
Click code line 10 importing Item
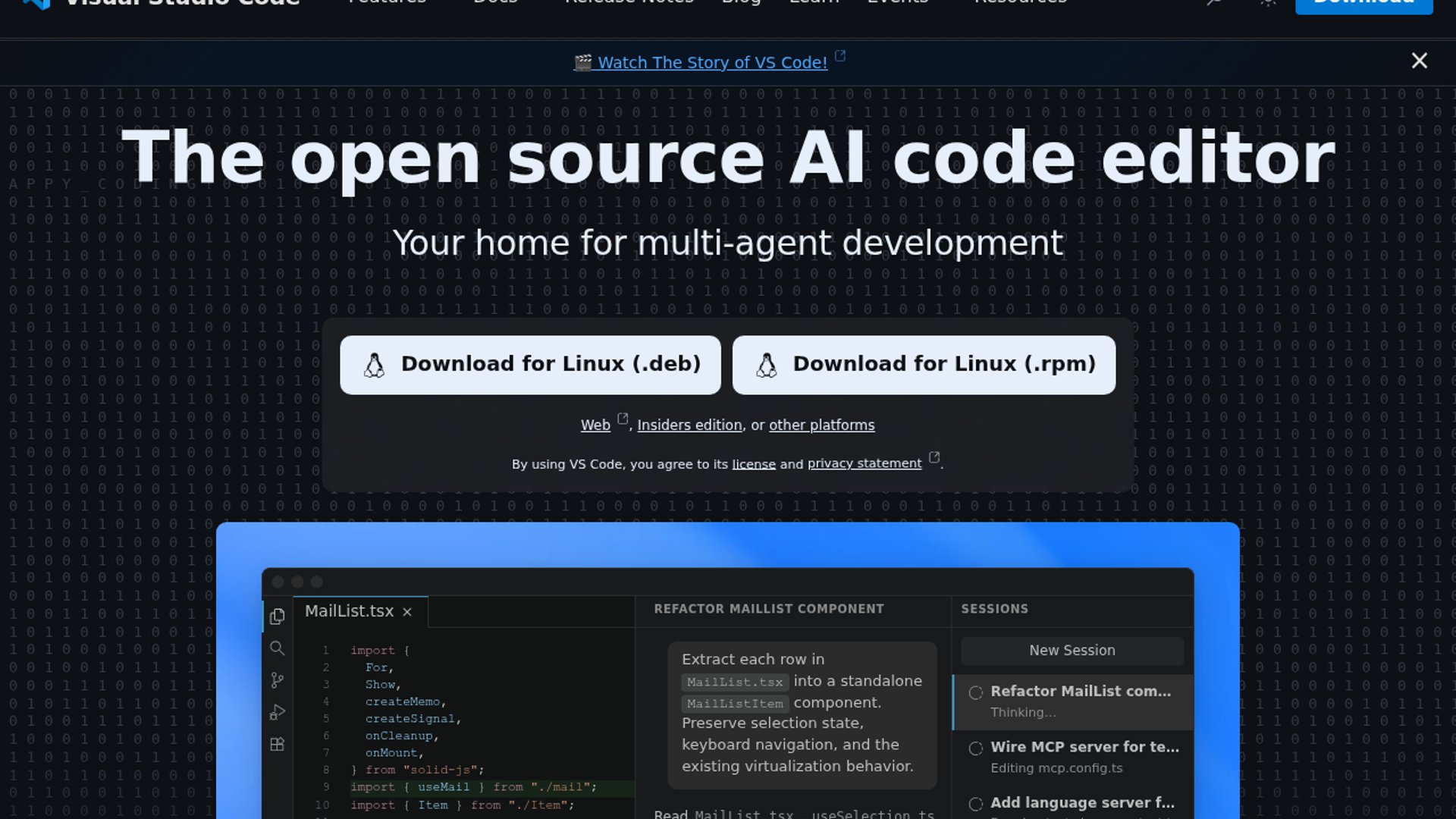tap(462, 805)
